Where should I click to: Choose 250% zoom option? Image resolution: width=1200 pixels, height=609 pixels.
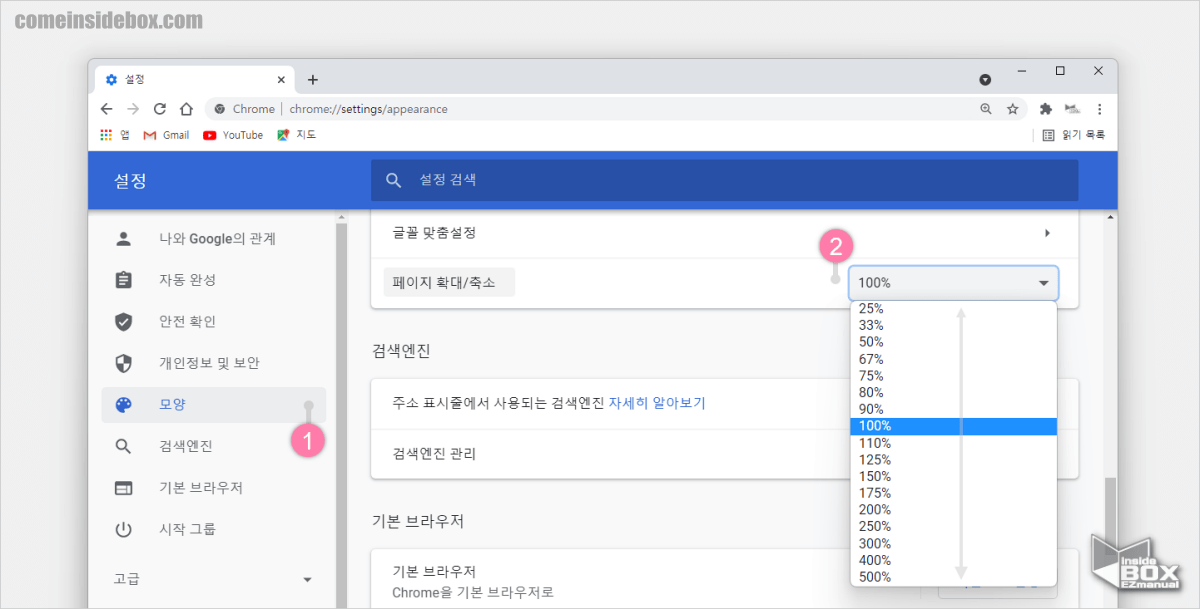tap(953, 527)
